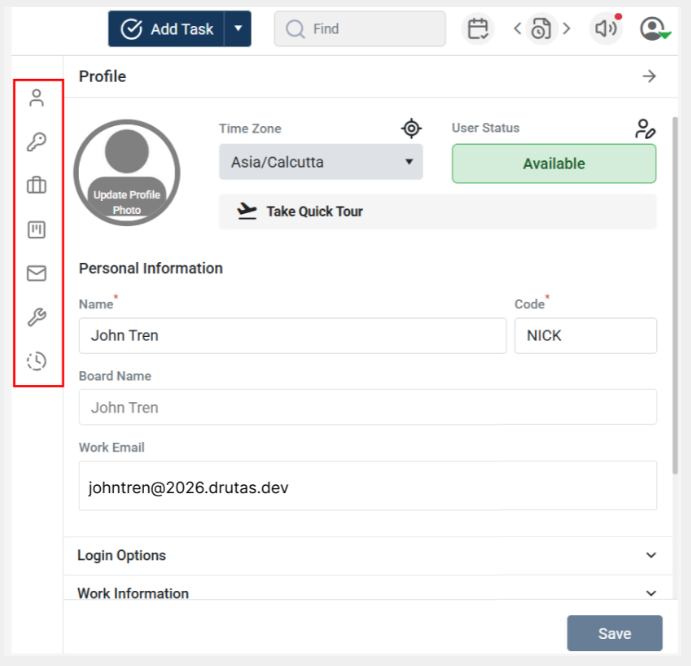Open the key icon in sidebar
Viewport: 691px width, 666px height.
click(x=37, y=142)
